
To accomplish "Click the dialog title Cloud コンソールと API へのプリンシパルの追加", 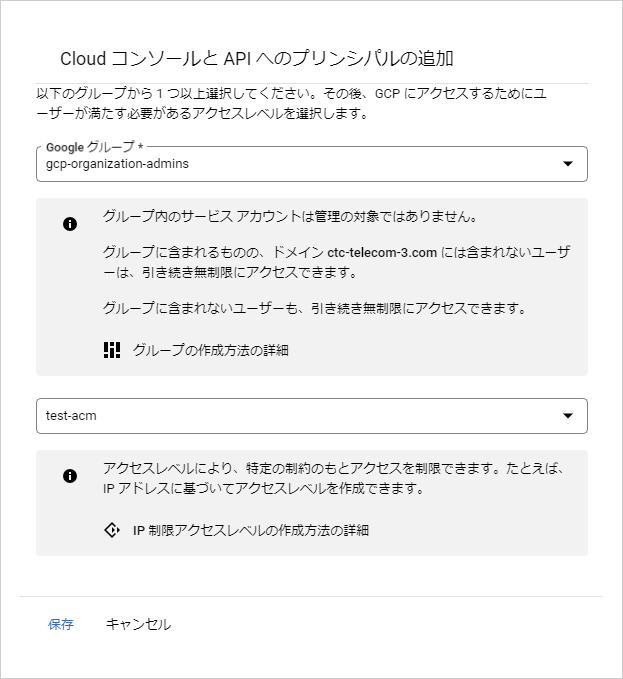I will point(257,58).
